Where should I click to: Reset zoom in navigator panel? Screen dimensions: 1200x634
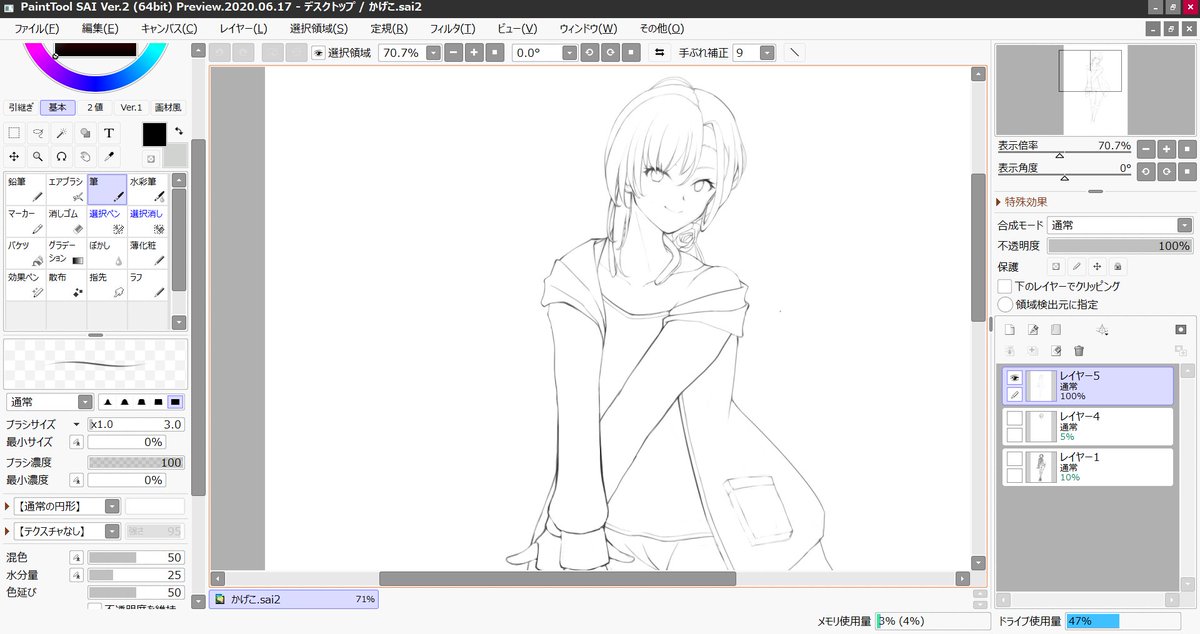coord(1186,148)
